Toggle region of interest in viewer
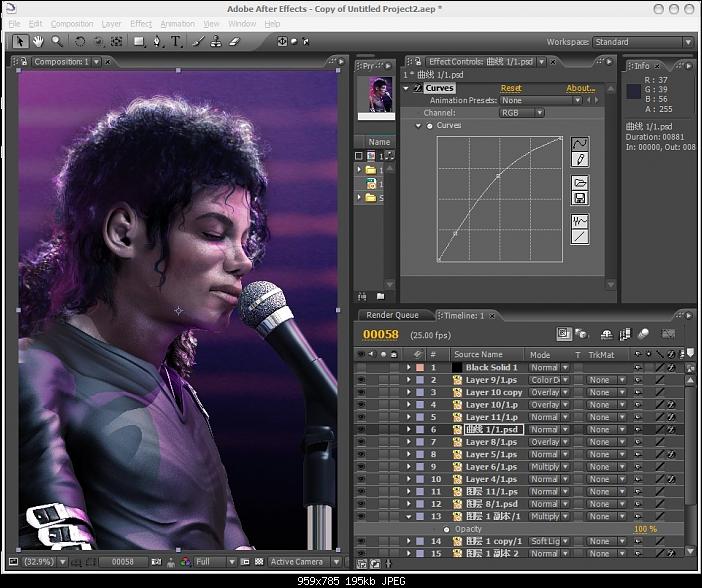The image size is (702, 588). [245, 562]
